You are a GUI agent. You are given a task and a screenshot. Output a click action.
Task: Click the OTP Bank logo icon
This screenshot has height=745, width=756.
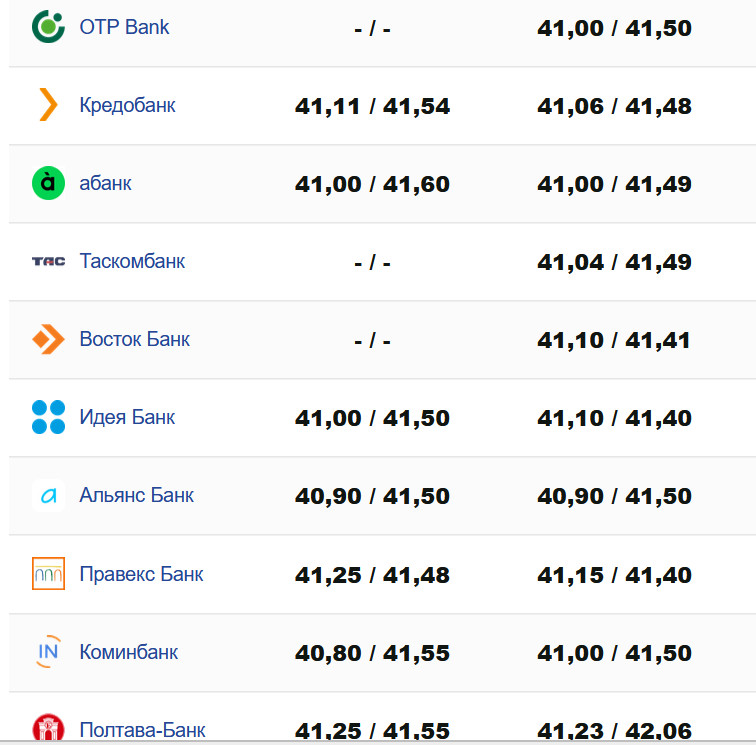pyautogui.click(x=48, y=27)
